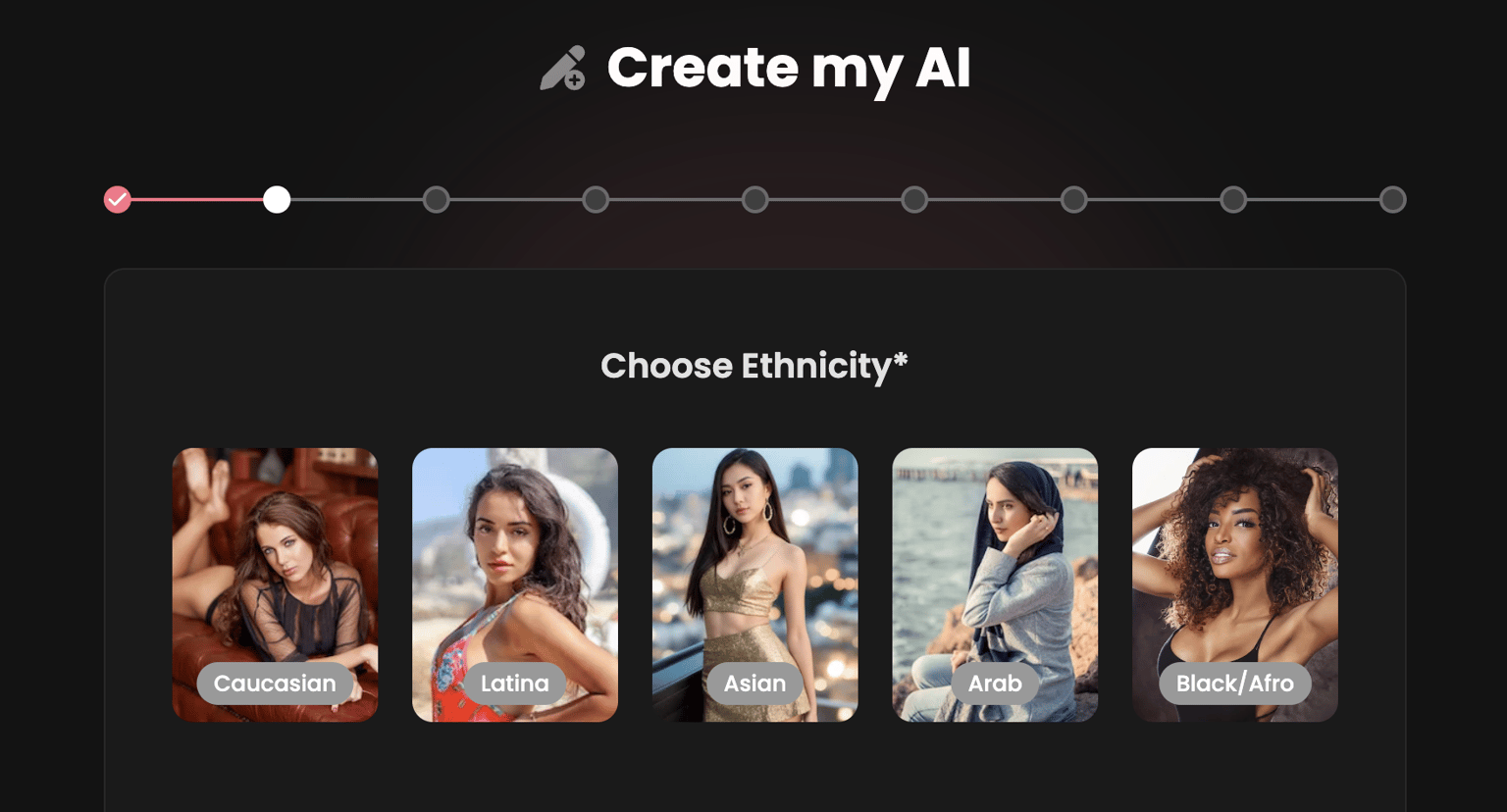Click the current white step two dot
1507x812 pixels.
277,200
